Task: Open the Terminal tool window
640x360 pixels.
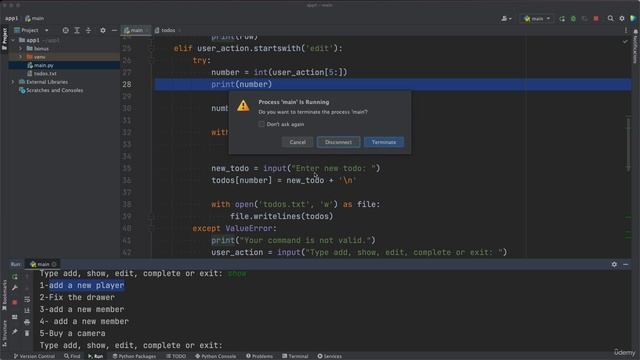Action: pos(295,356)
